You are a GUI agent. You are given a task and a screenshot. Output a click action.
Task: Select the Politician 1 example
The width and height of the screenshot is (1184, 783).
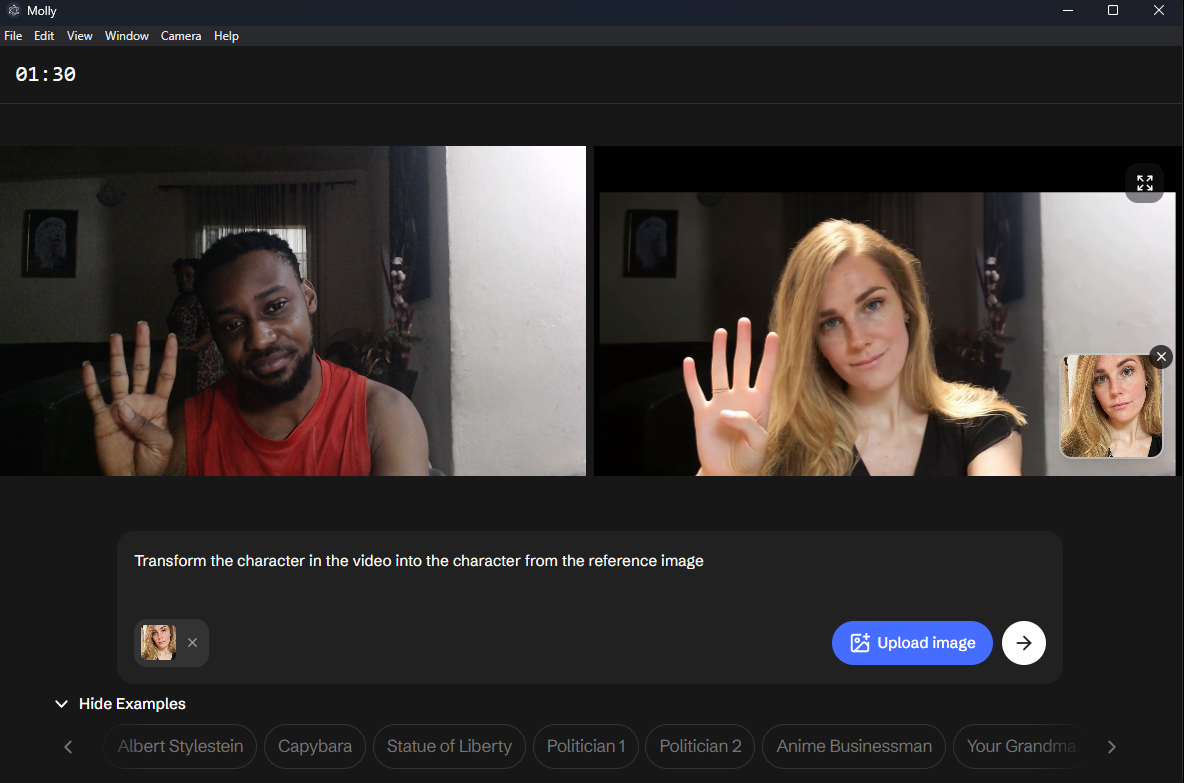coord(586,746)
